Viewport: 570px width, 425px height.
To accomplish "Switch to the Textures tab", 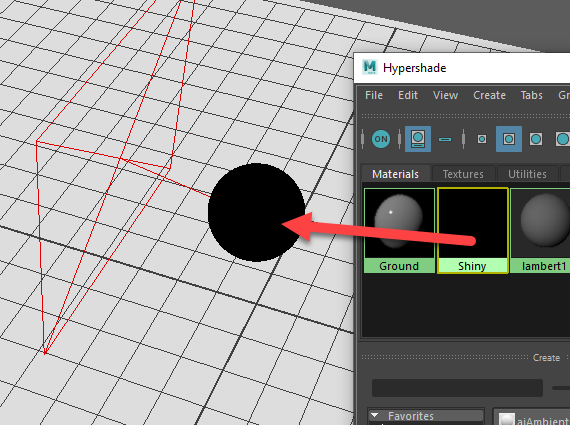I will coord(463,174).
